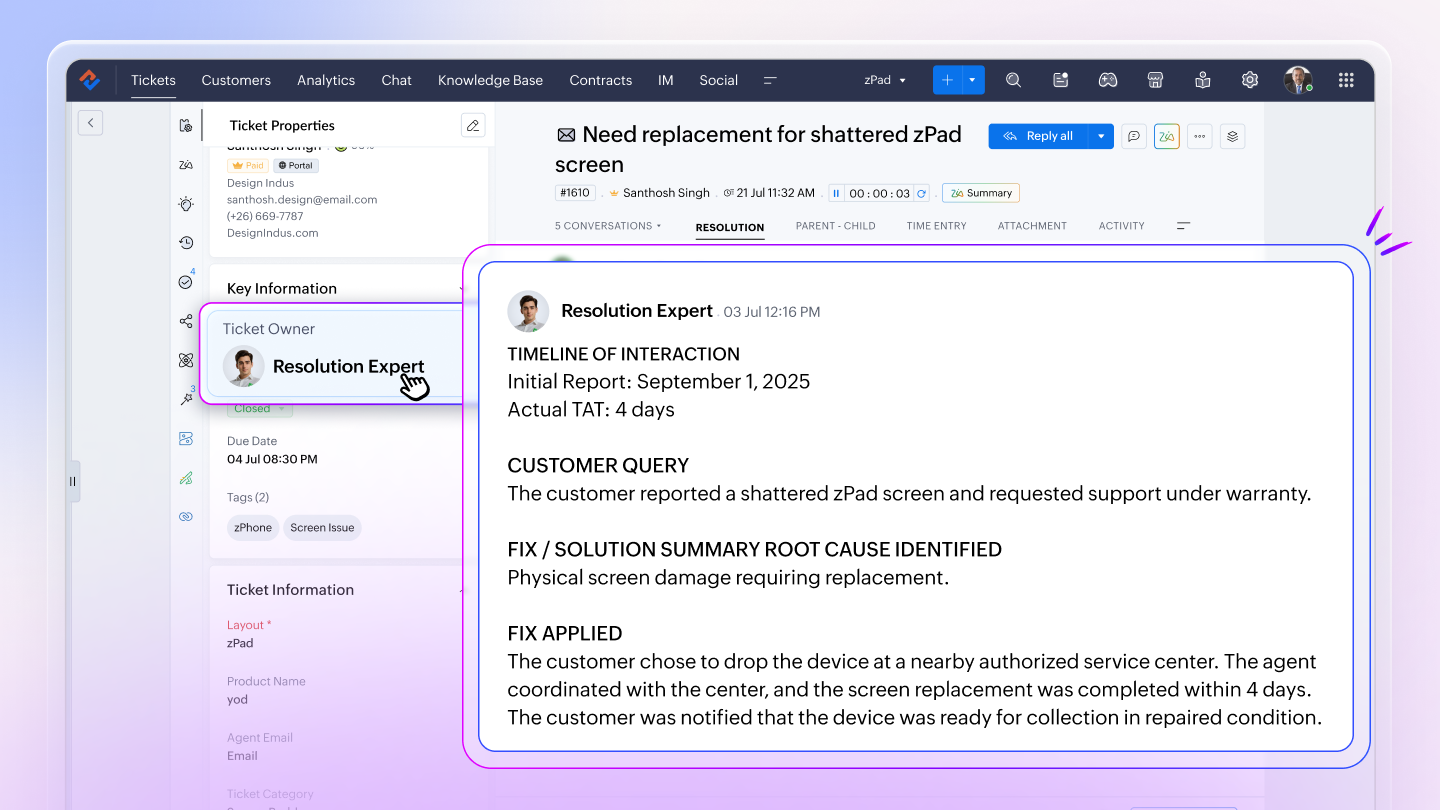Viewport: 1440px width, 810px height.
Task: Open the Zia panel in the side rail
Action: (186, 165)
